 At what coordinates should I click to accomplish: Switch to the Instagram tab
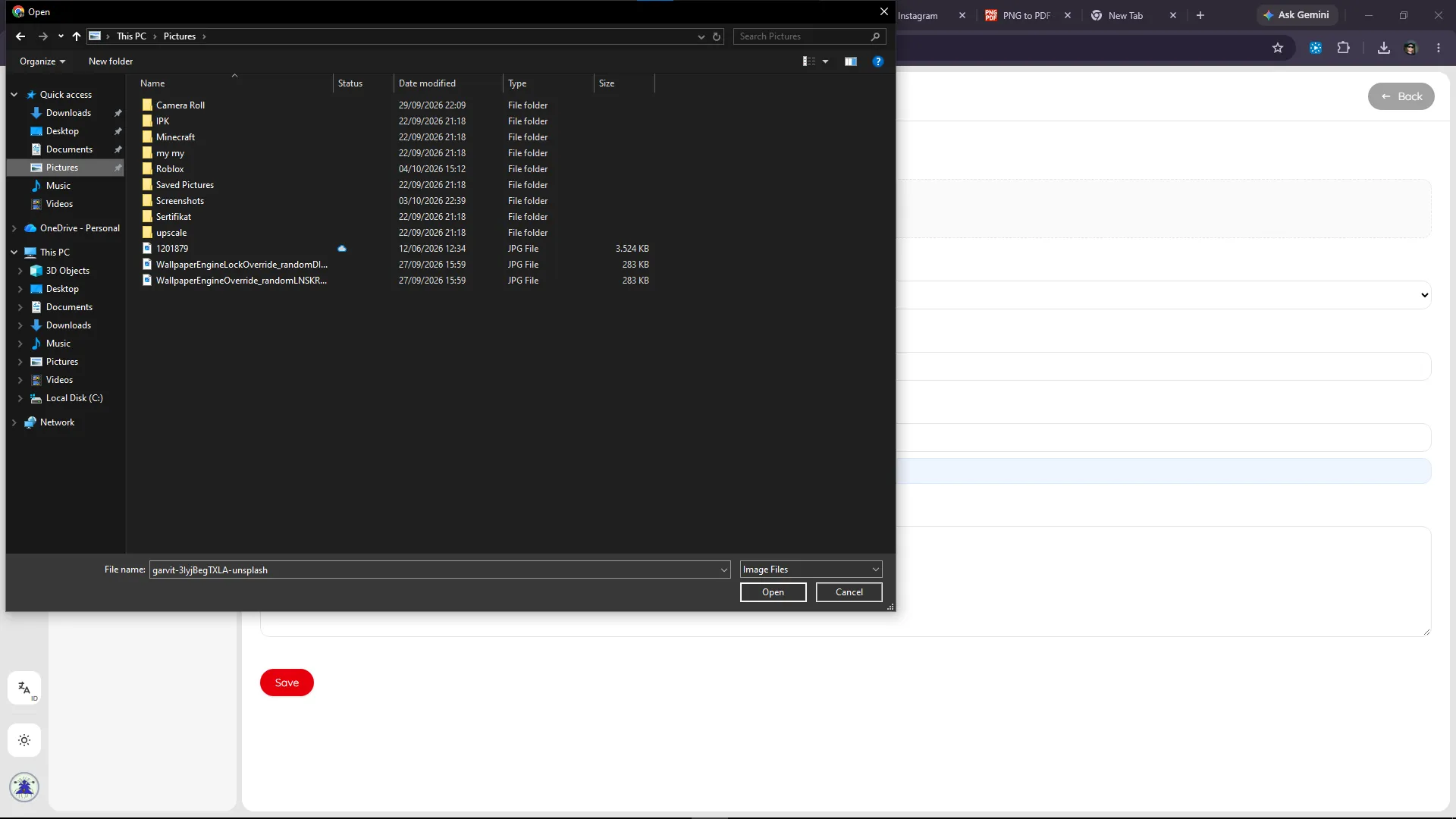tap(918, 15)
